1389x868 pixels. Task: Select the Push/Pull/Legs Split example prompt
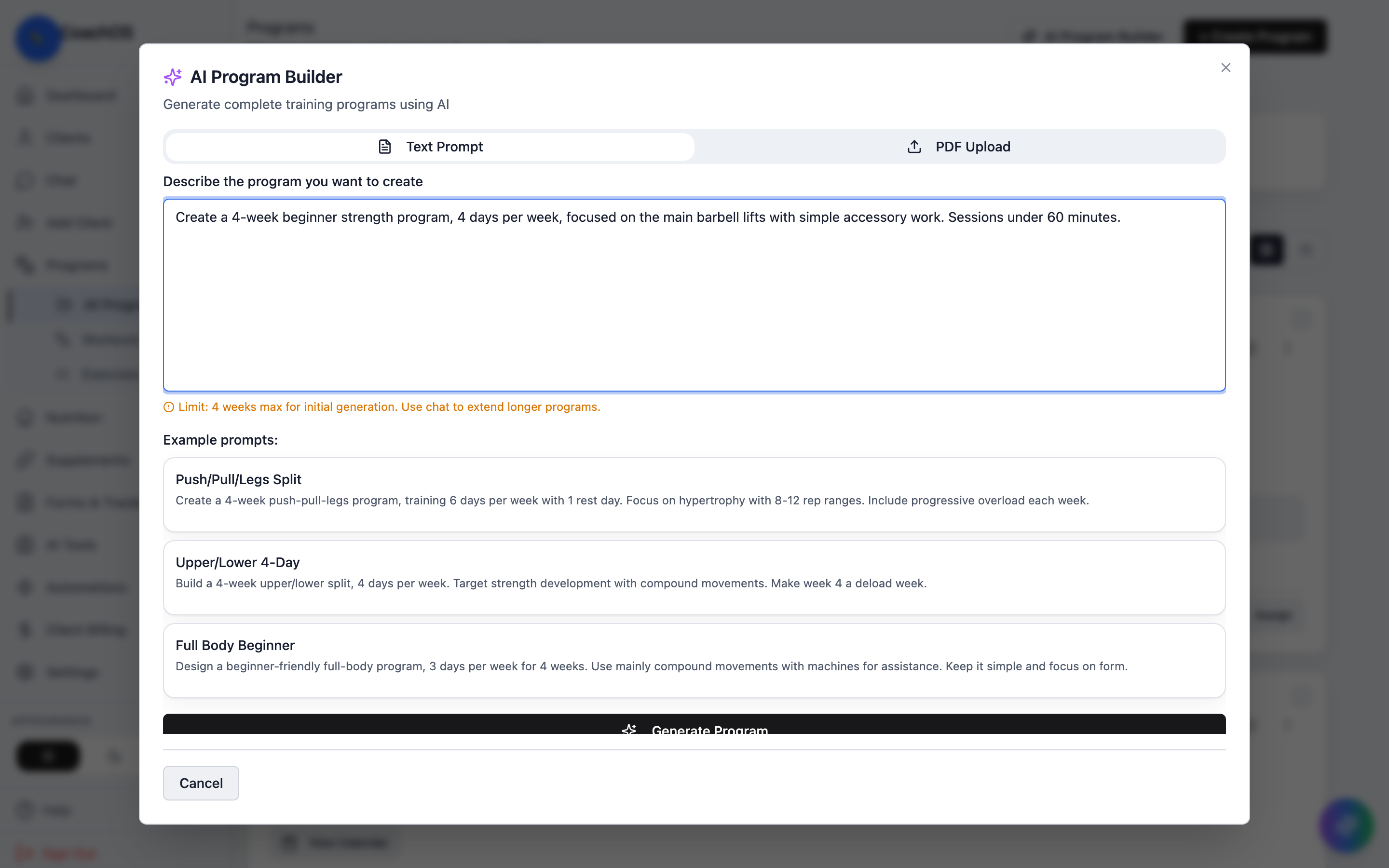(694, 494)
